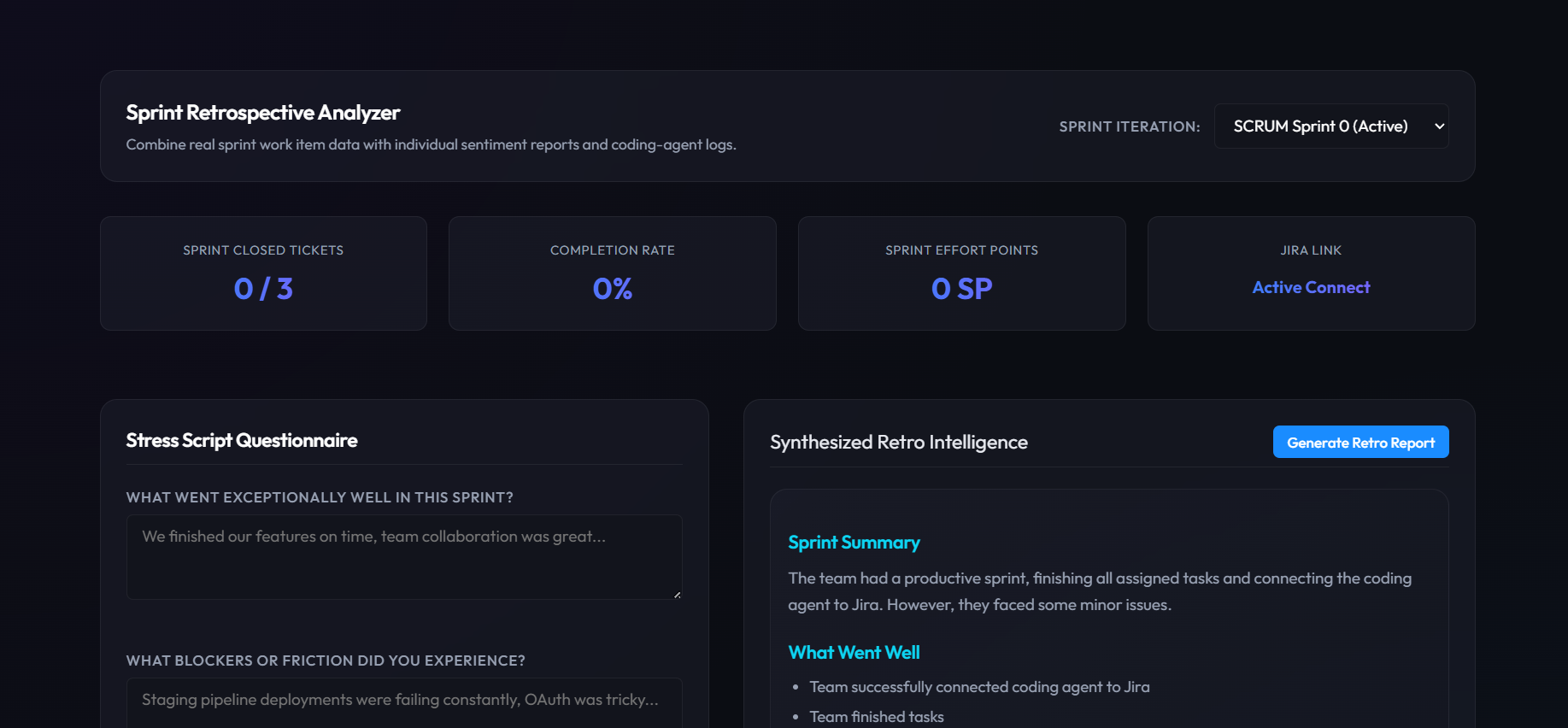The image size is (1568, 728).
Task: Click the sprint summary paragraph text
Action: click(x=1100, y=591)
